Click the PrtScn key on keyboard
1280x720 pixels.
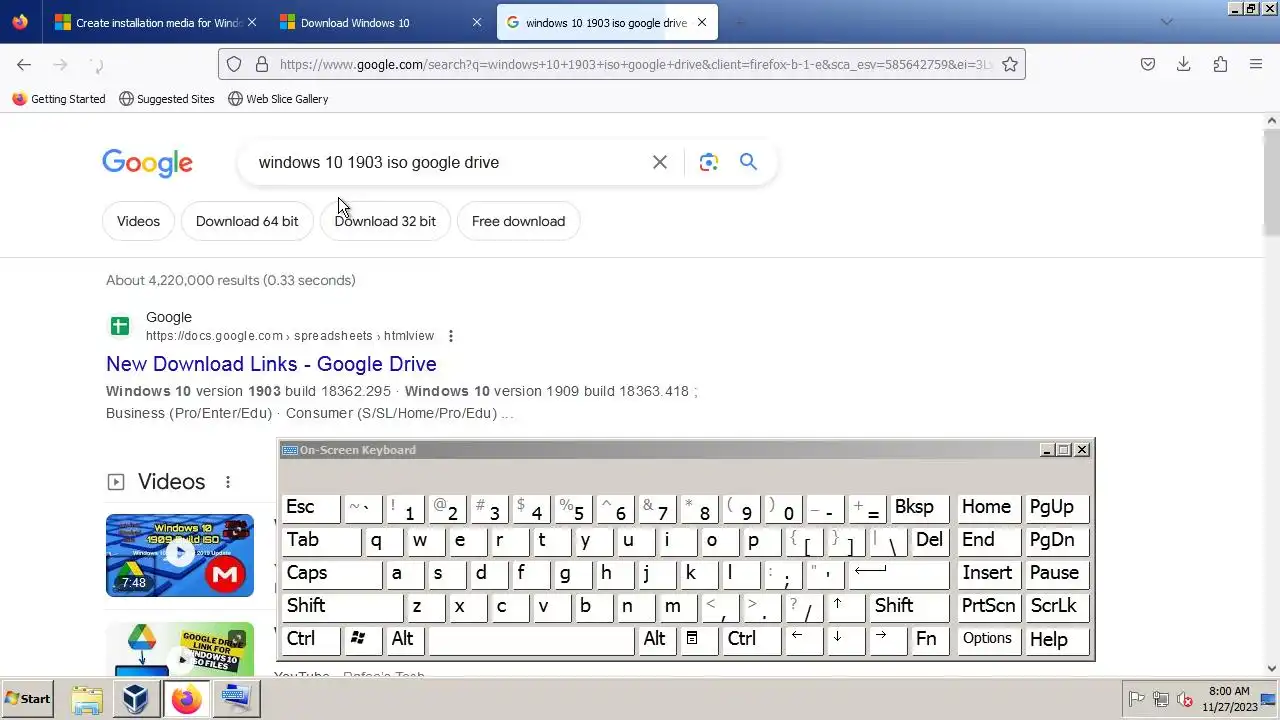click(989, 607)
